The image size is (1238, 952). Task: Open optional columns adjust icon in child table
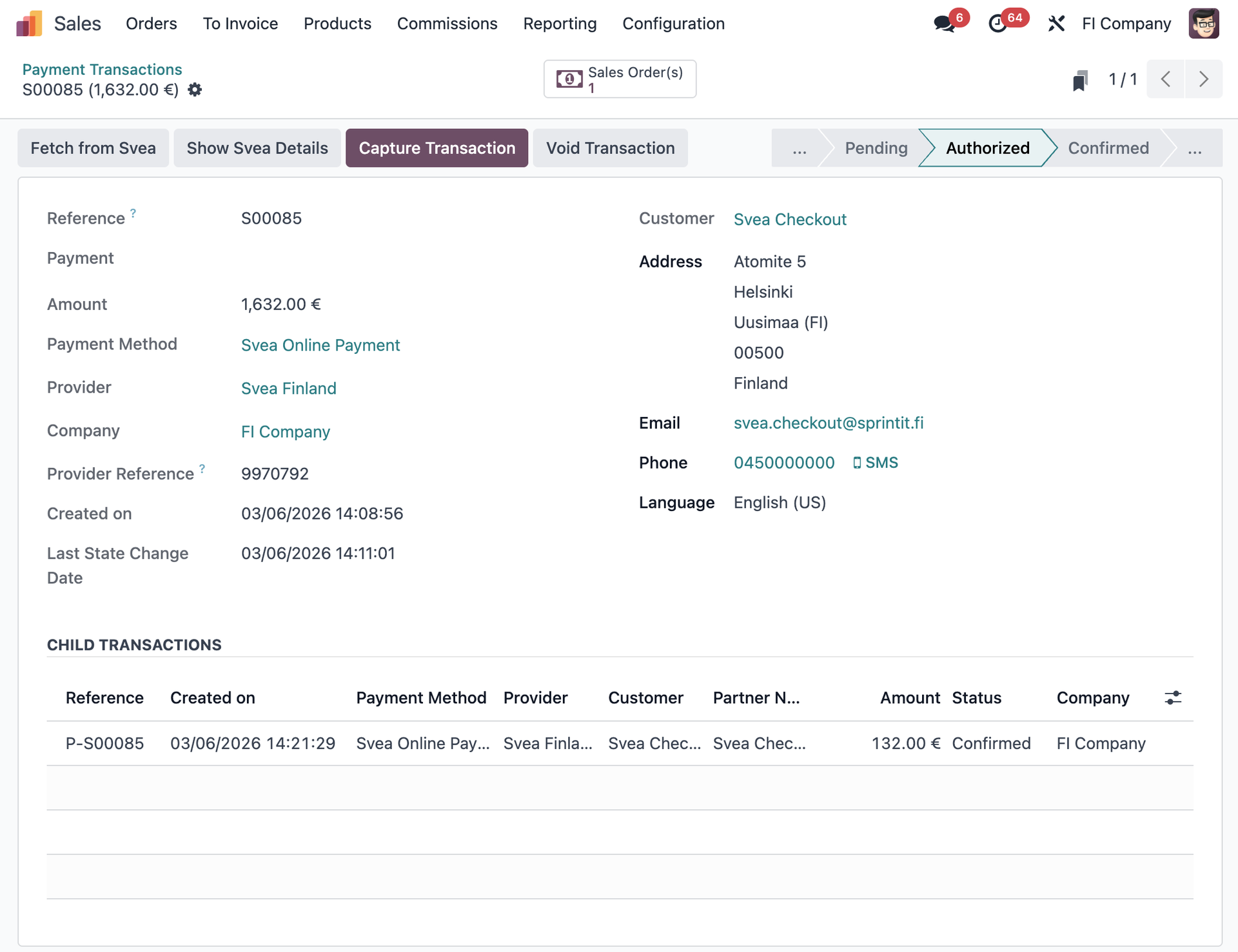(x=1173, y=697)
